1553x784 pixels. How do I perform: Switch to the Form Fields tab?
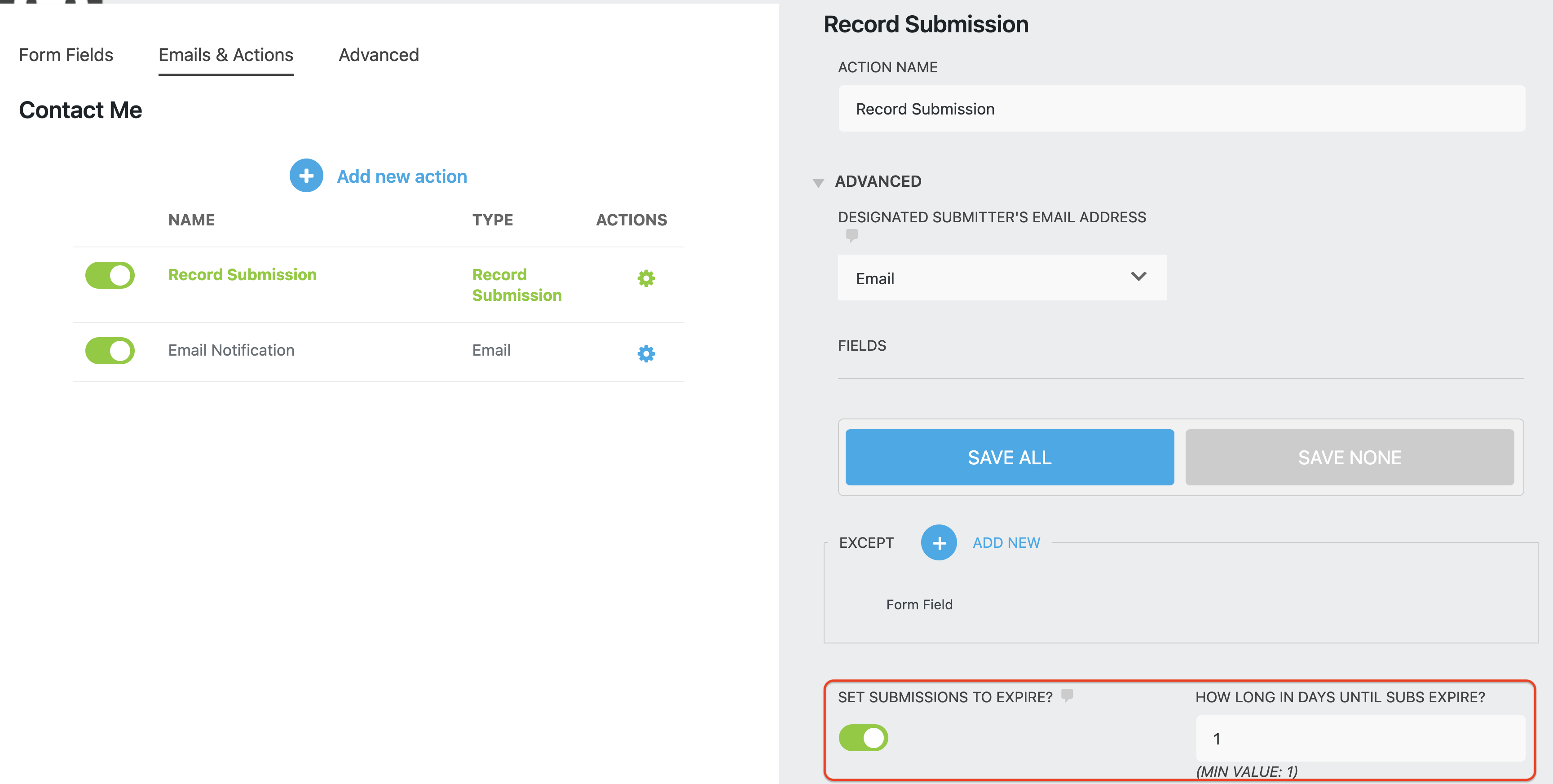point(66,55)
